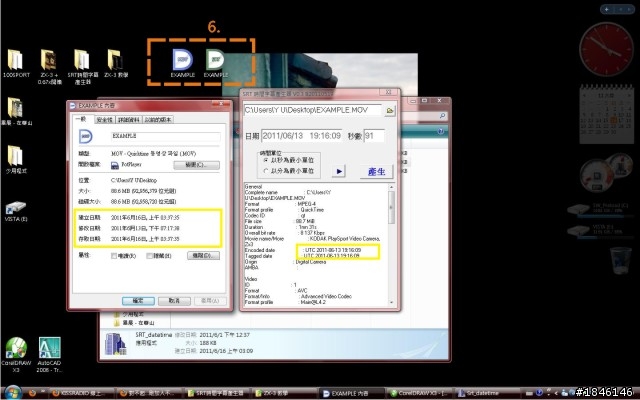This screenshot has width=640, height=400.
Task: Click the search icon in Explorer window
Action: [x=442, y=116]
